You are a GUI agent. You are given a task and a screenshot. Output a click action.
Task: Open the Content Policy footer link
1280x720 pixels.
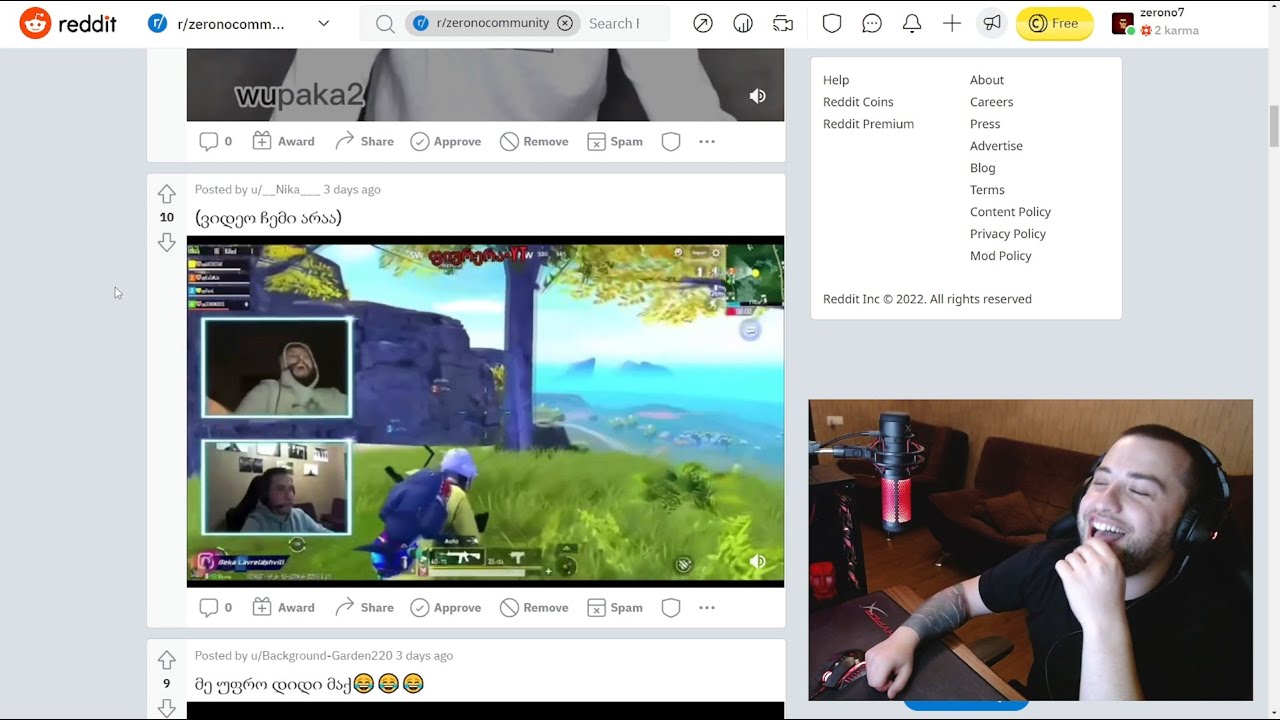(1010, 212)
